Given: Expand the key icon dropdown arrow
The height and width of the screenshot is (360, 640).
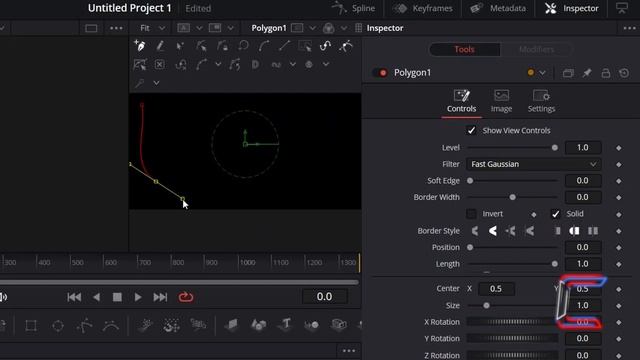Looking at the screenshot, I should [x=156, y=83].
